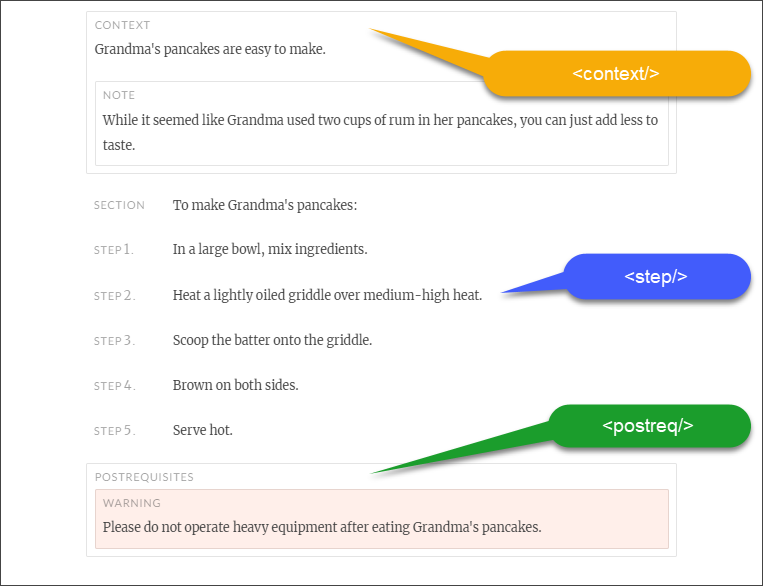The height and width of the screenshot is (586, 763).
Task: Select the POSTREQUISITES section label
Action: click(x=144, y=477)
